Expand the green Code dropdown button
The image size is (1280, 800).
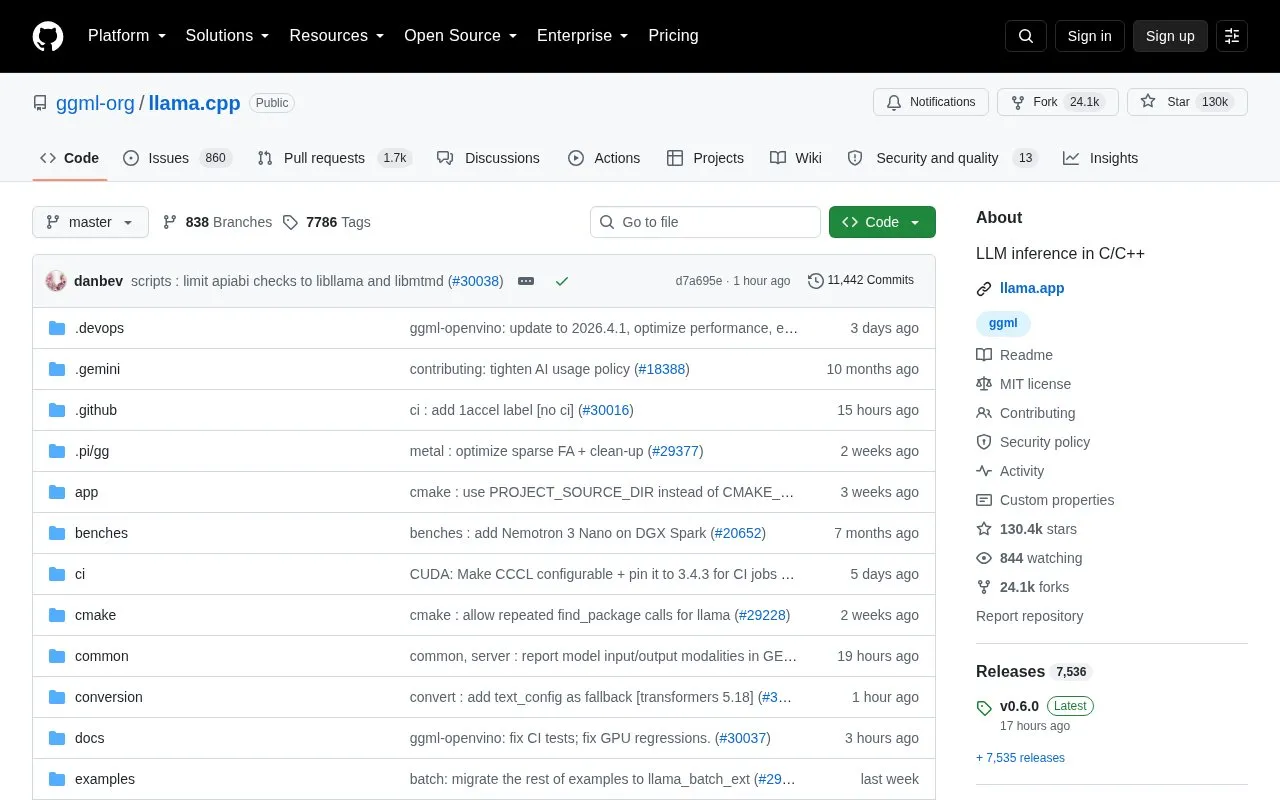(x=882, y=222)
